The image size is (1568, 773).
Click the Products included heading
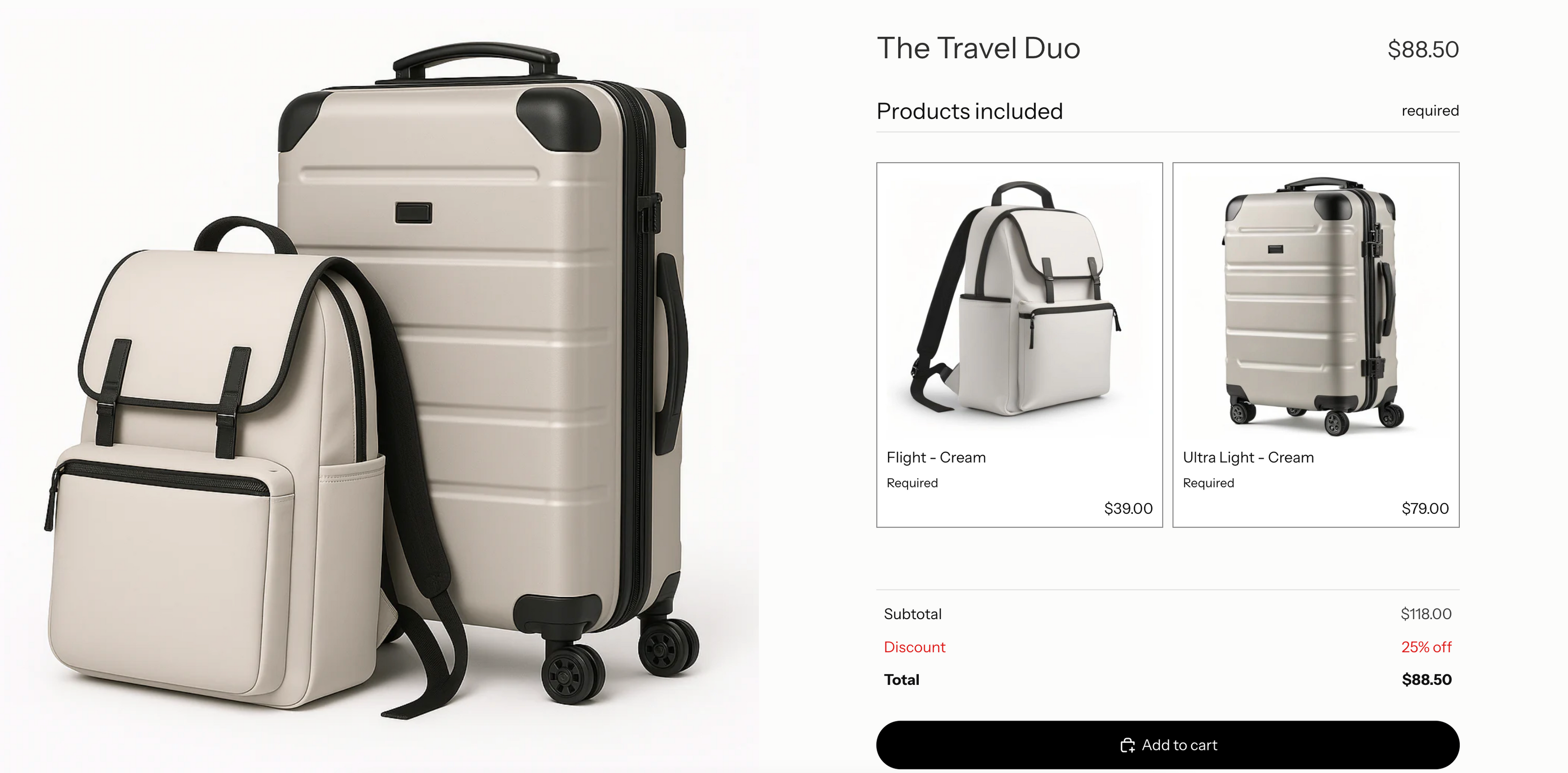coord(970,111)
